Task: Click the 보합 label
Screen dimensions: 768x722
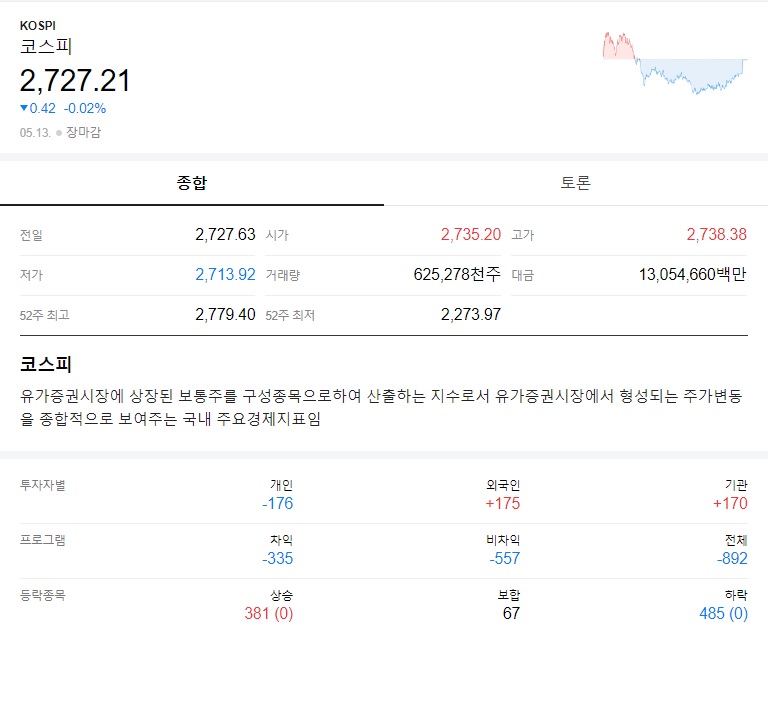Action: point(509,595)
